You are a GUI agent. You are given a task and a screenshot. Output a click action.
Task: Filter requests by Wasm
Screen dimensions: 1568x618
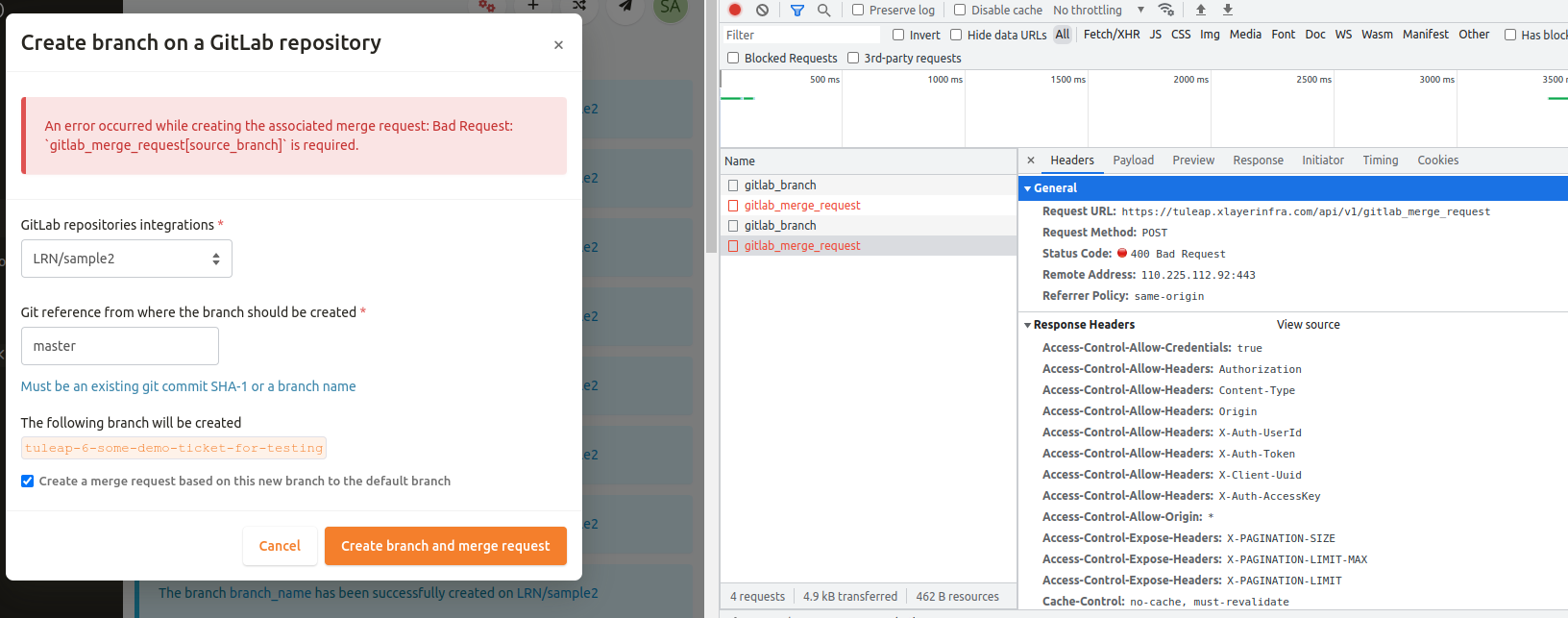(1377, 35)
